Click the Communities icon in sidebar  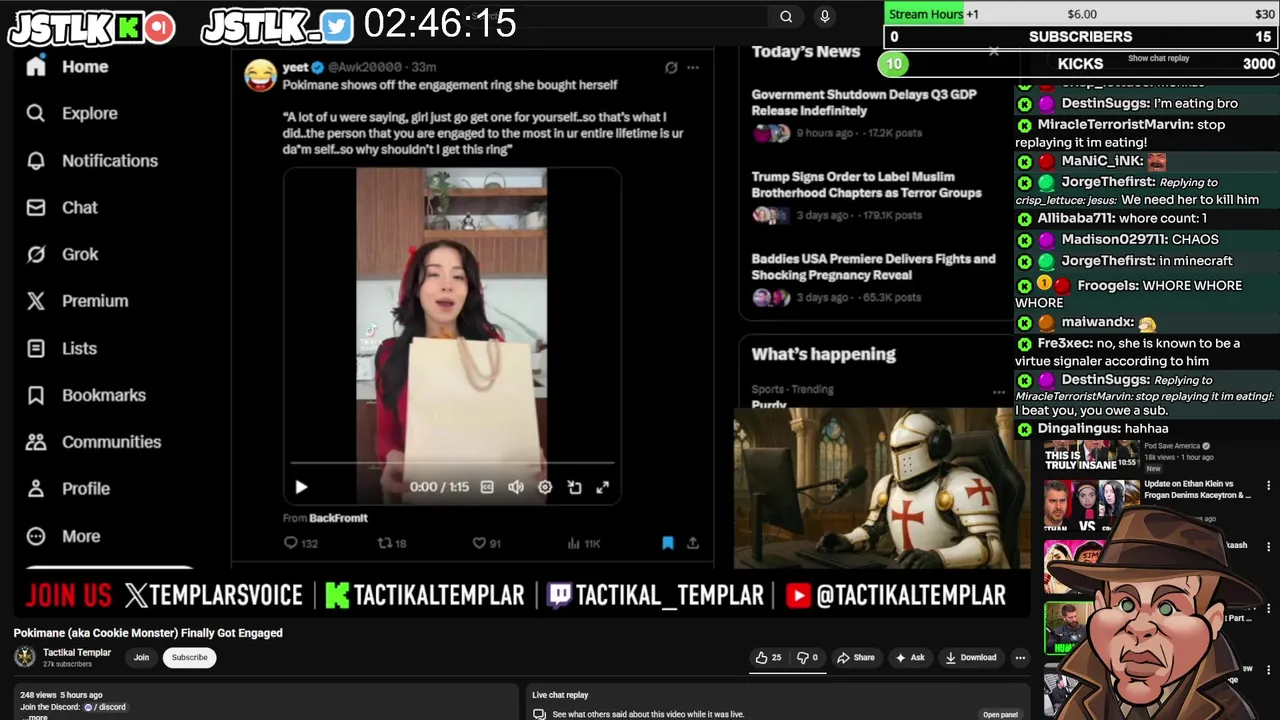click(x=36, y=441)
